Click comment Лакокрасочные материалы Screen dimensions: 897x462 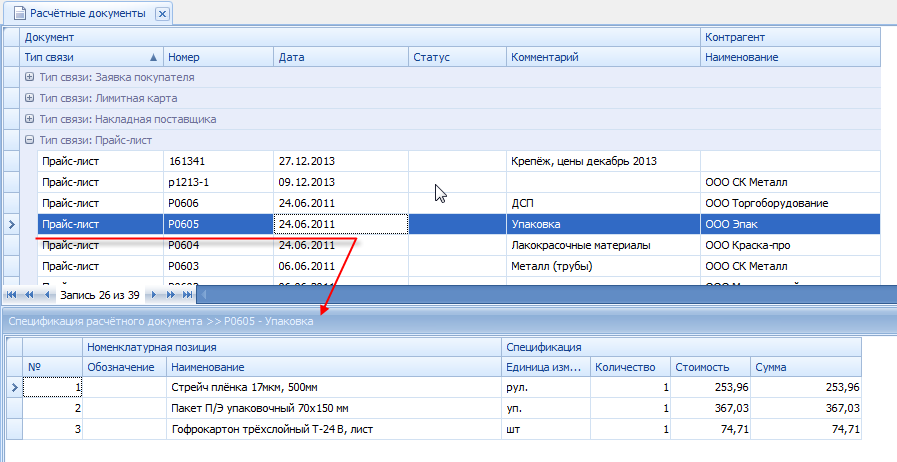(603, 245)
